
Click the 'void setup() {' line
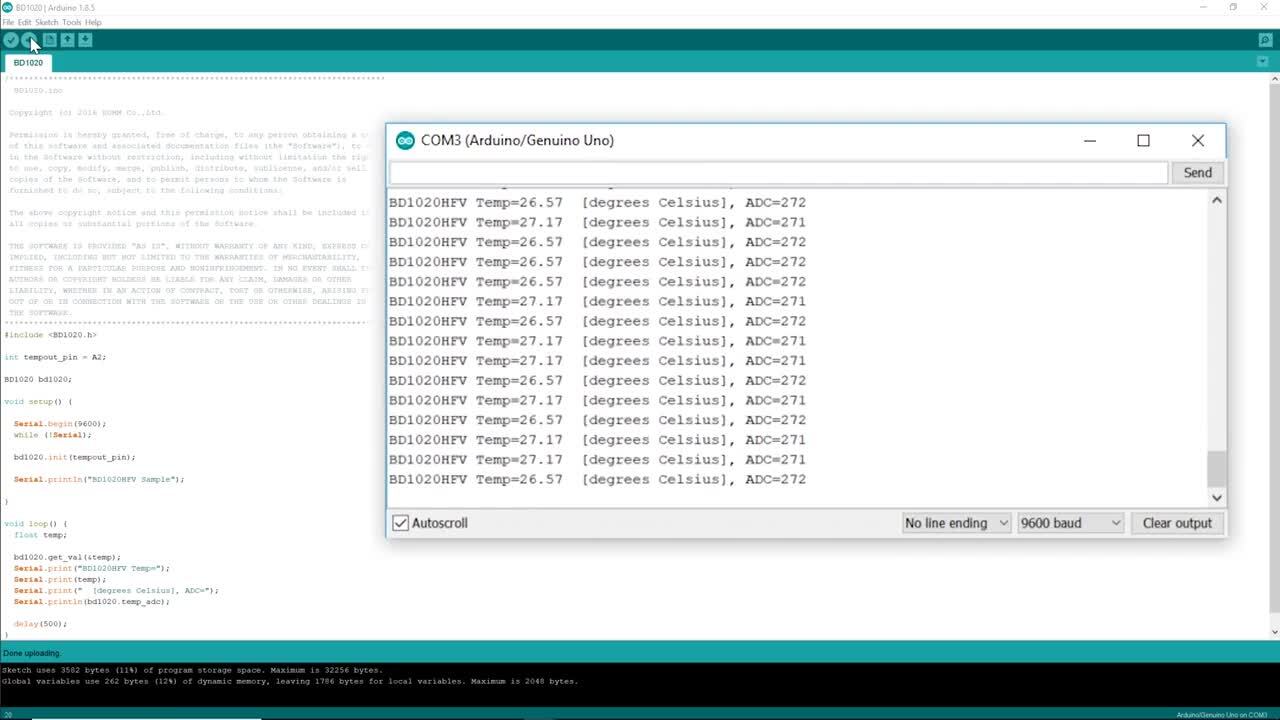point(38,401)
